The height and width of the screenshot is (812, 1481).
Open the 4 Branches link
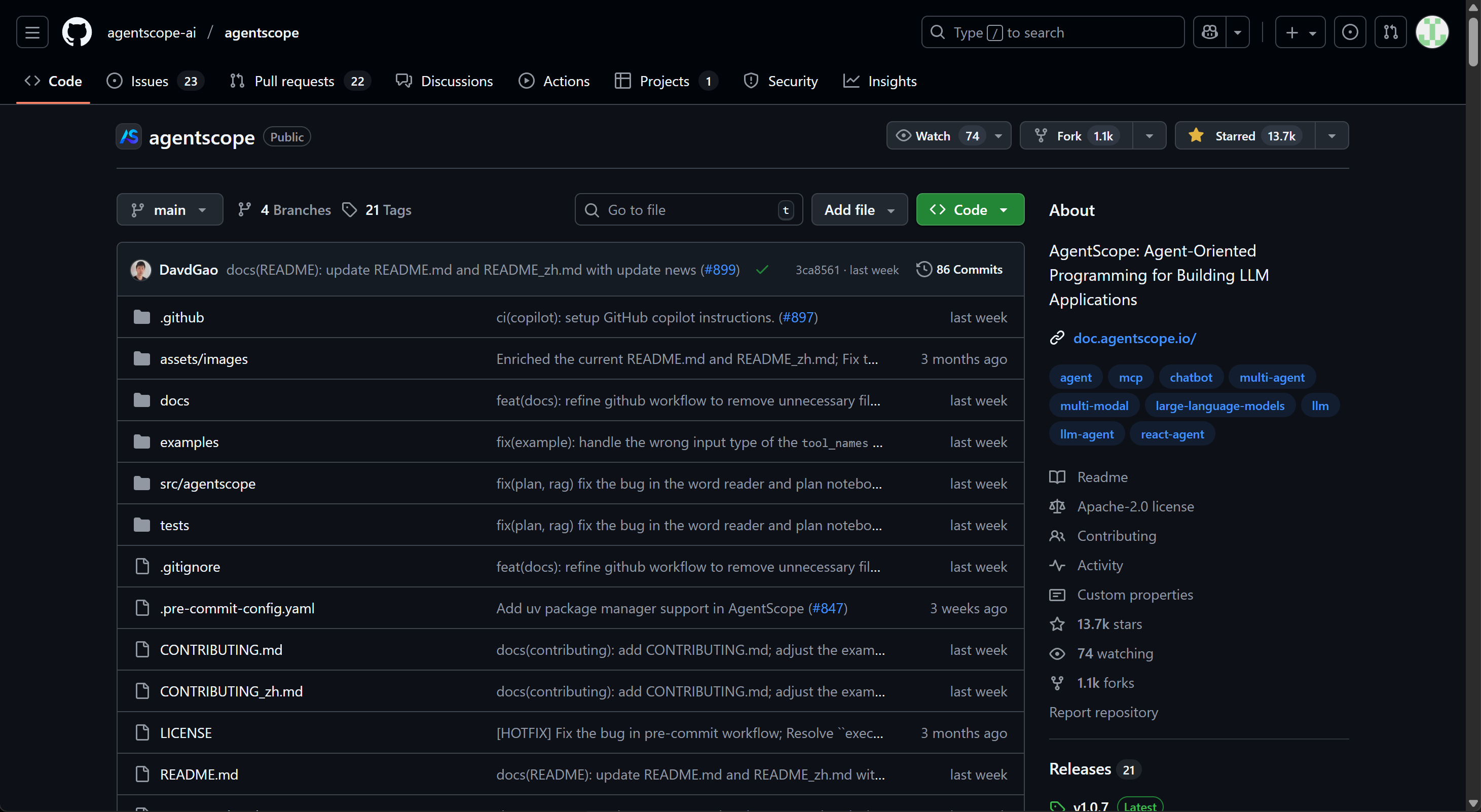[x=284, y=210]
